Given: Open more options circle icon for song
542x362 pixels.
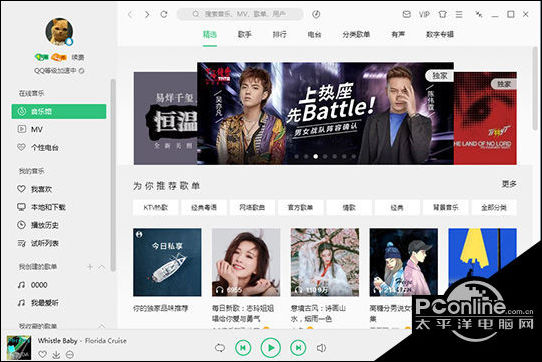Looking at the screenshot, I should point(70,354).
